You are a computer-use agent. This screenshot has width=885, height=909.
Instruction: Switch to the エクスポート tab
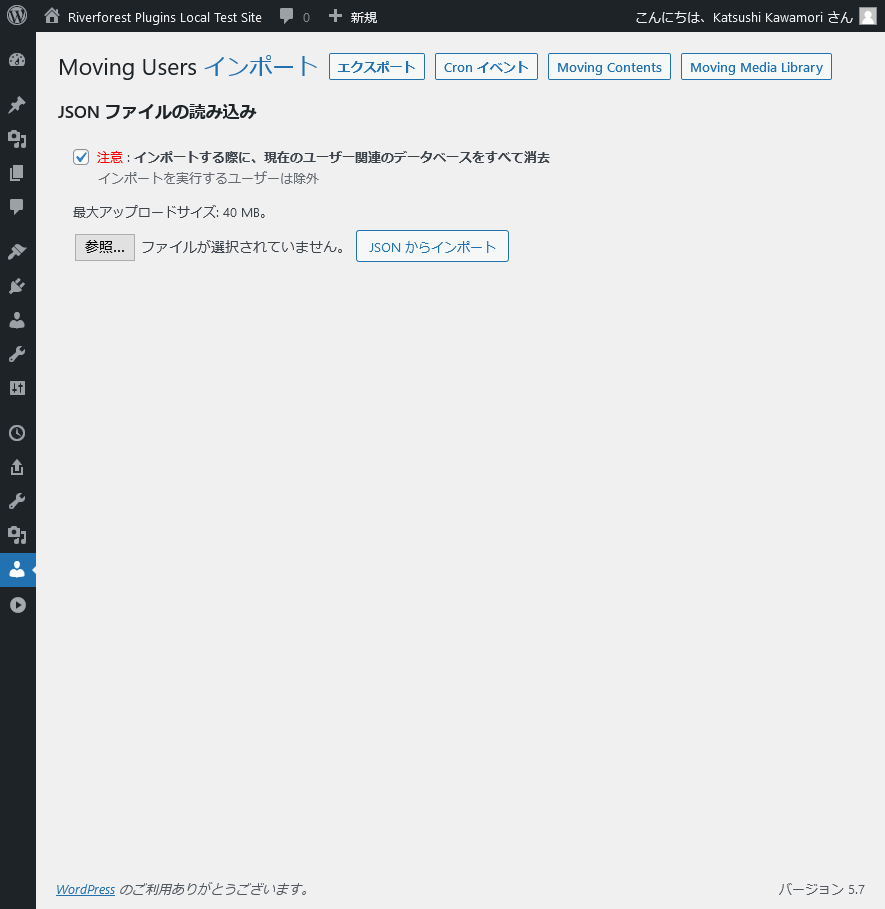coord(376,67)
